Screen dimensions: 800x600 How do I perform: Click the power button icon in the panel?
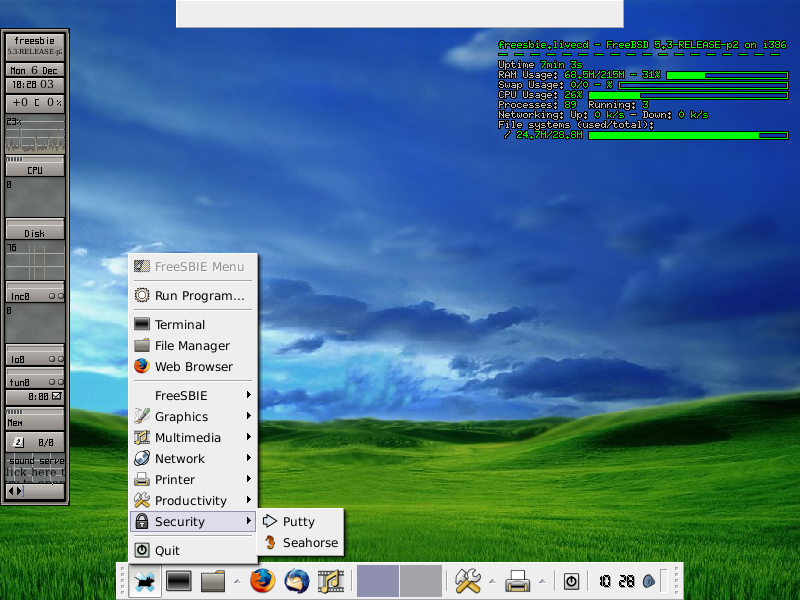[571, 581]
